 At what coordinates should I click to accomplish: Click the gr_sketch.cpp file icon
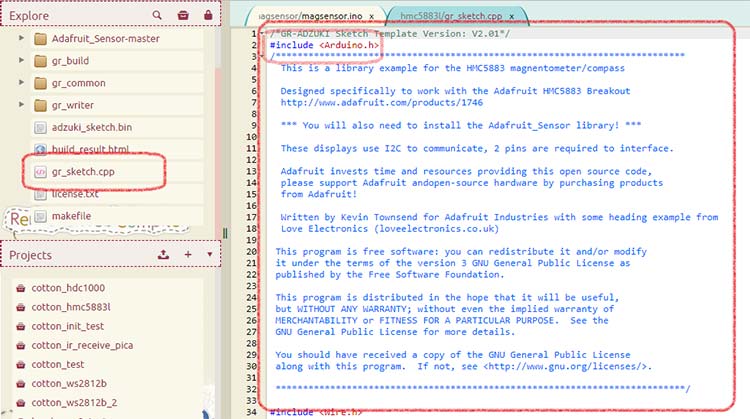click(x=41, y=171)
